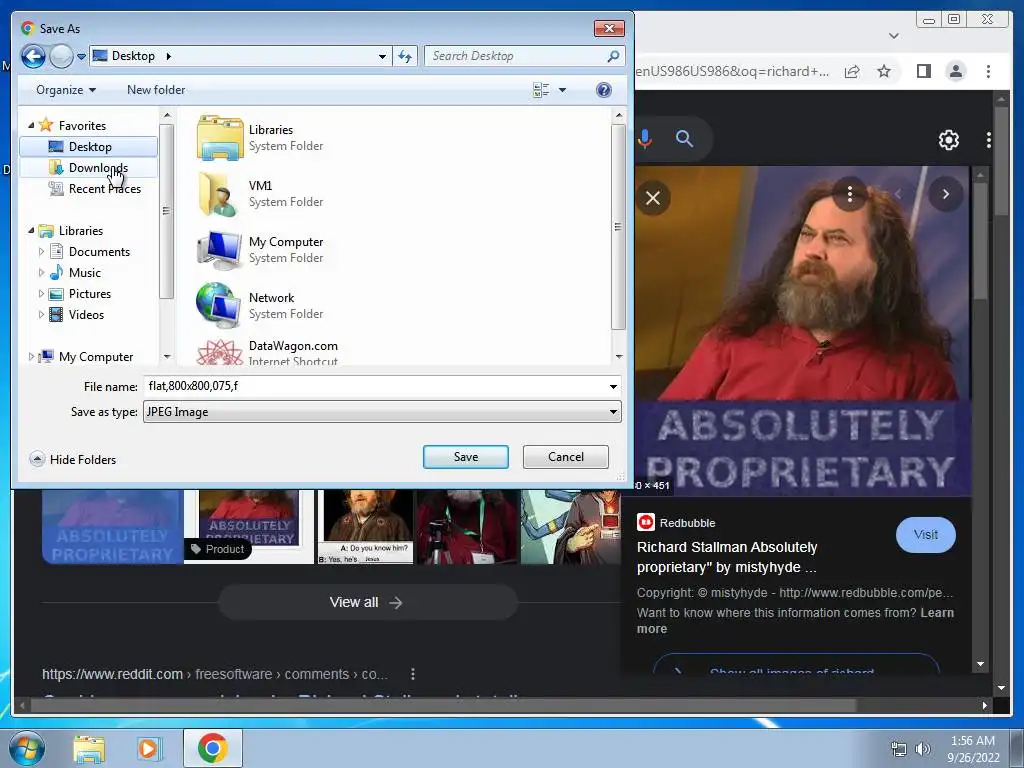Image resolution: width=1024 pixels, height=768 pixels.
Task: Open the Chrome three-dot menu
Action: tap(988, 71)
